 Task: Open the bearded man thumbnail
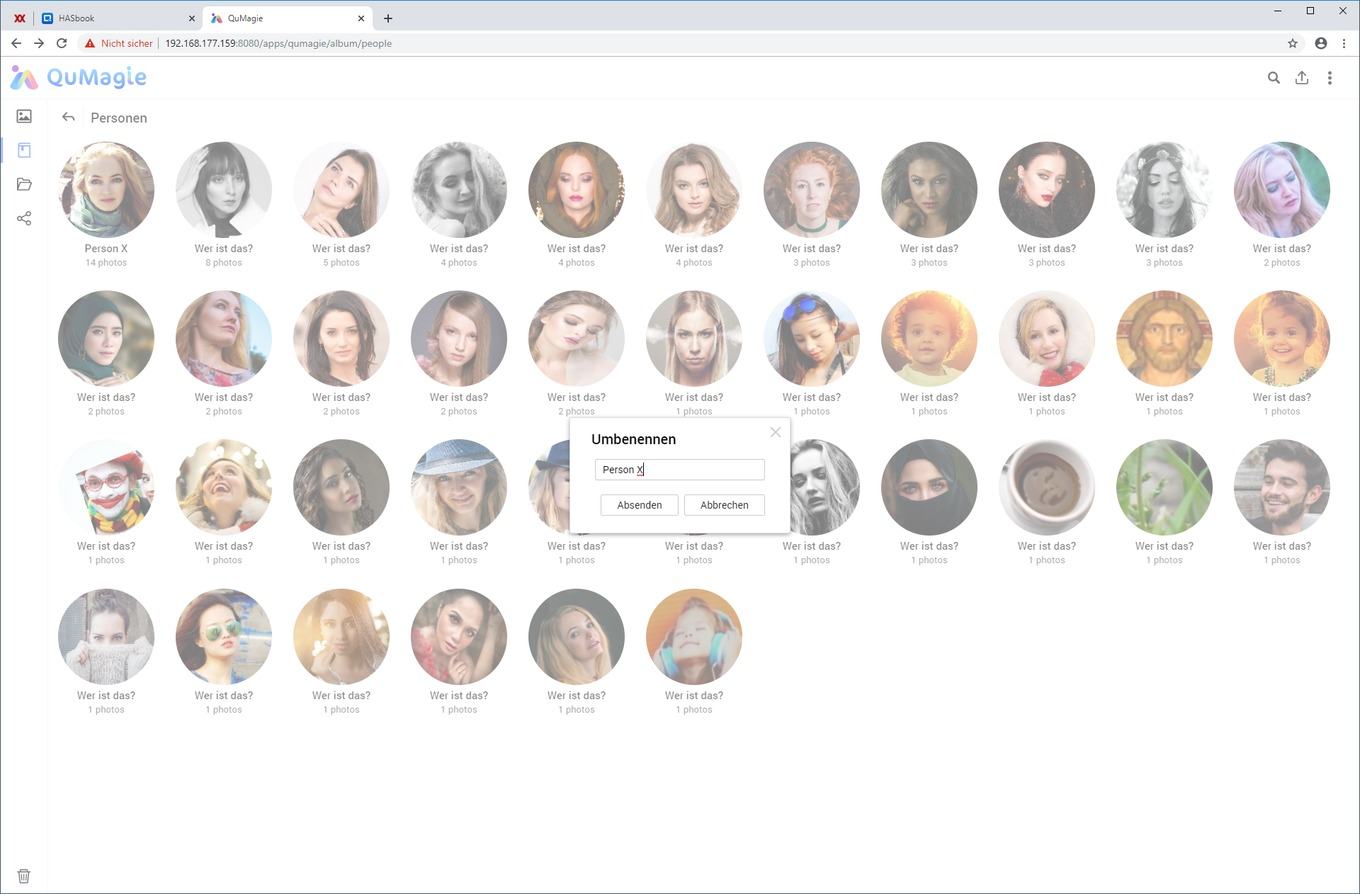[1282, 487]
